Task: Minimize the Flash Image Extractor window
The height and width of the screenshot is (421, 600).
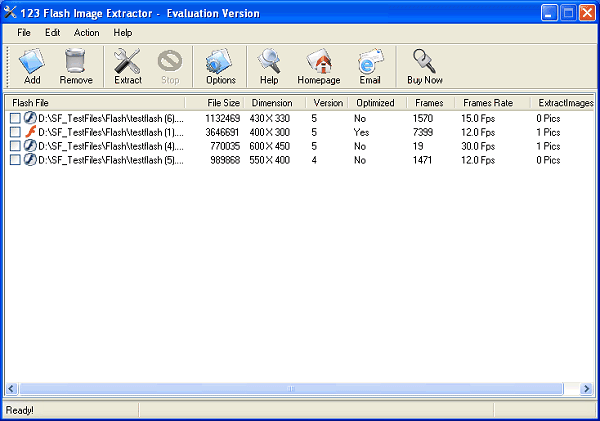Action: pos(549,13)
